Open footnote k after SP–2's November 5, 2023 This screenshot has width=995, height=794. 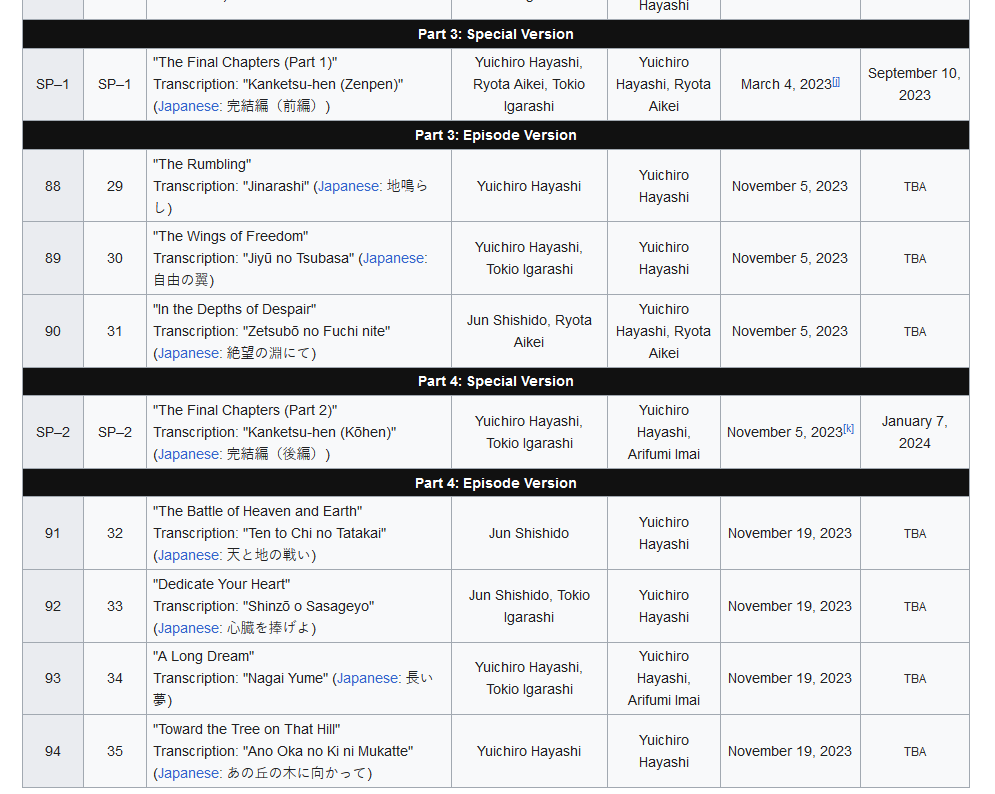click(848, 429)
